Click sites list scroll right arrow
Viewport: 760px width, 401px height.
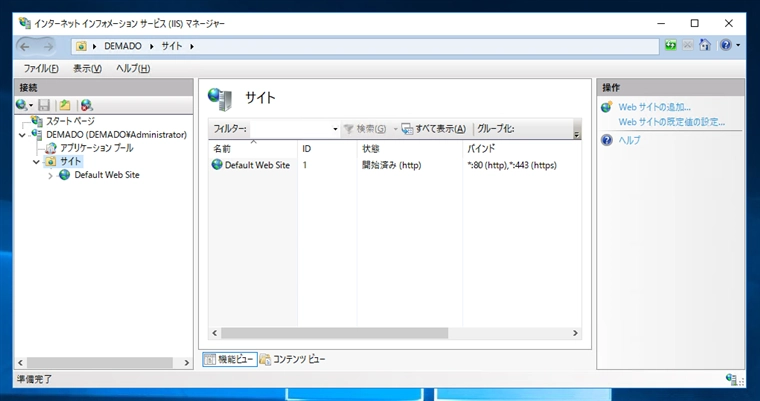tap(575, 333)
